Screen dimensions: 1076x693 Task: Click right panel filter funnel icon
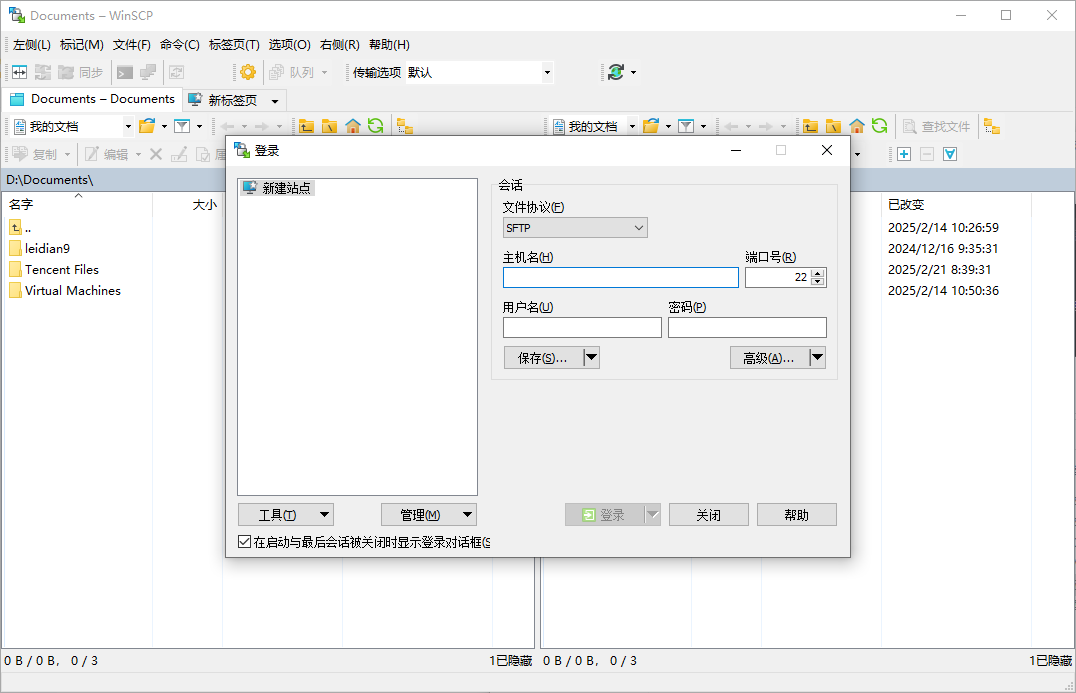coord(686,126)
